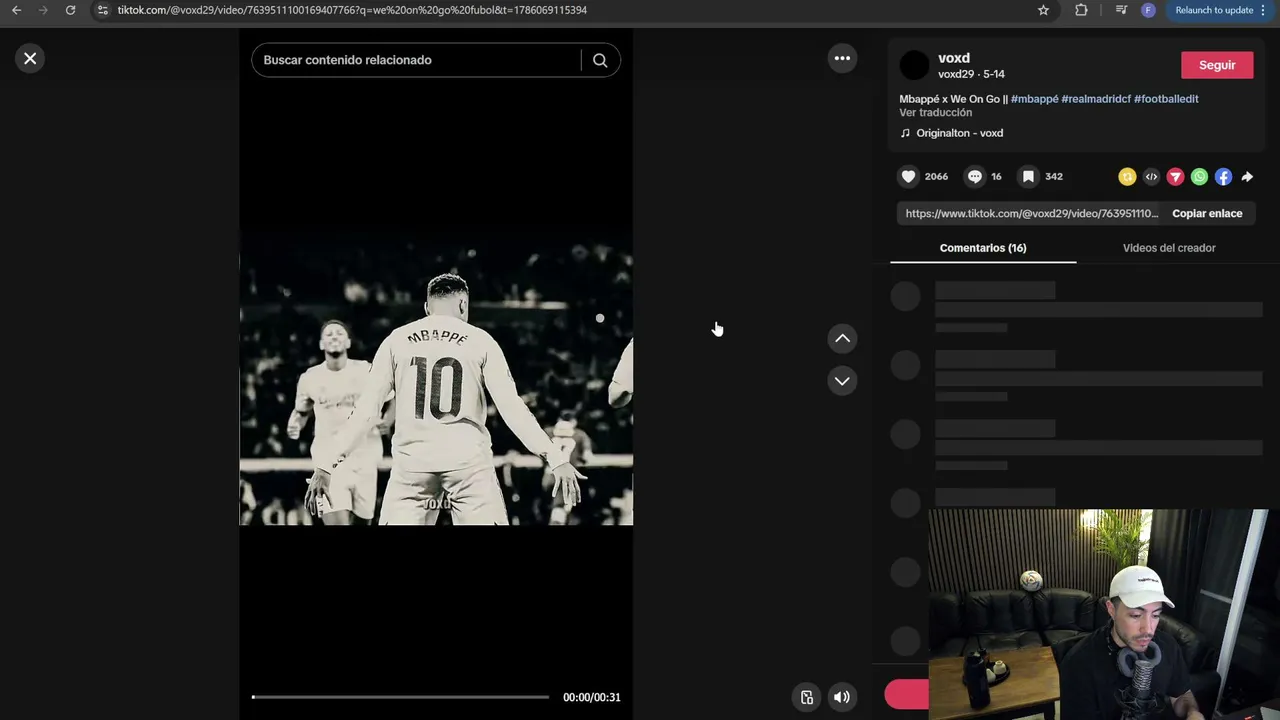
Task: Expand more share options arrow
Action: (1247, 177)
